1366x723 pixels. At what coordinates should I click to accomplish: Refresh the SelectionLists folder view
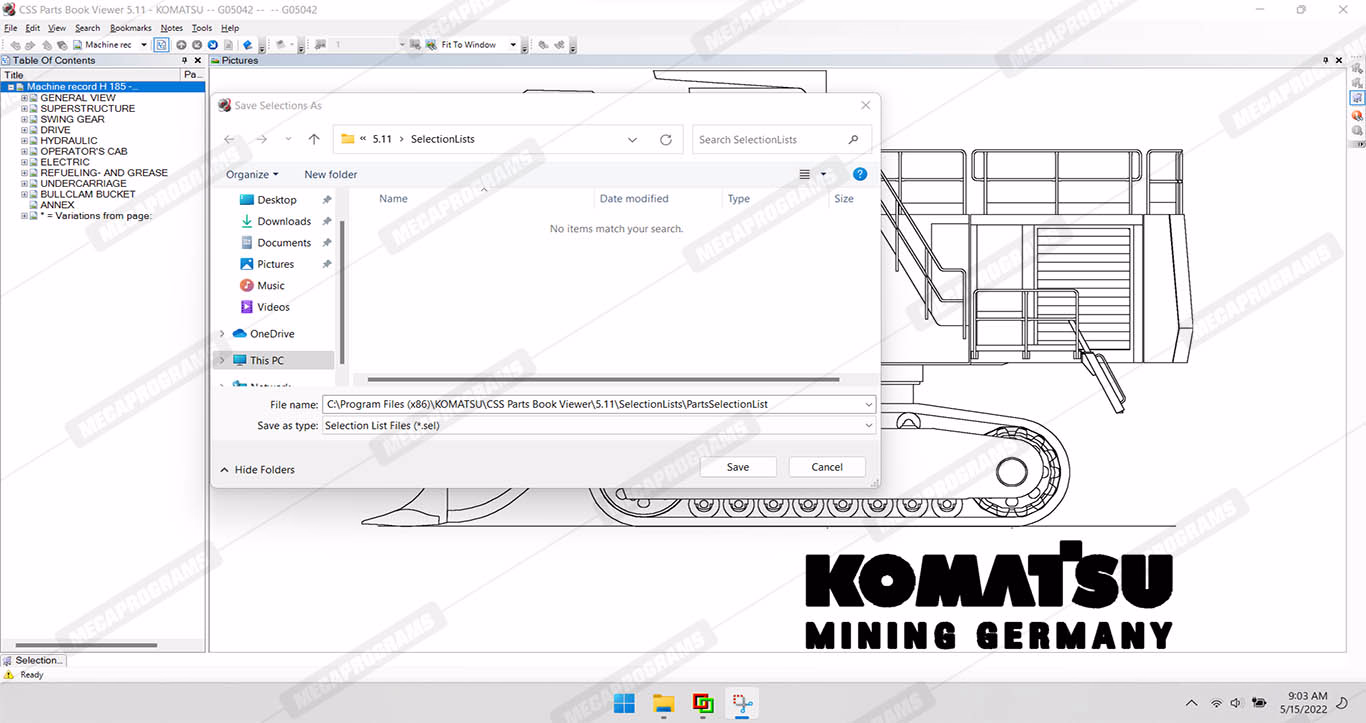[x=666, y=140]
